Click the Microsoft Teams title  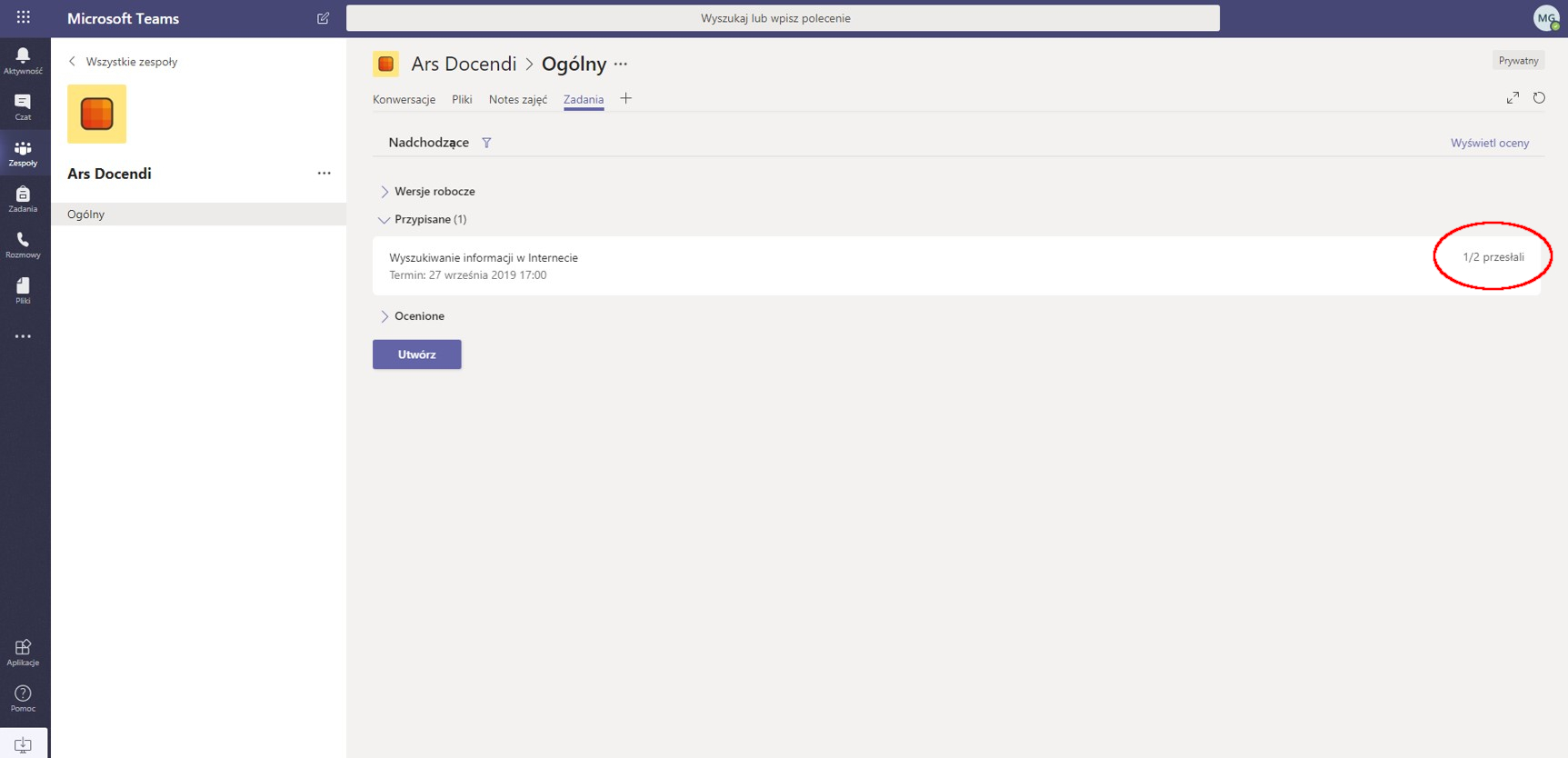(x=123, y=18)
